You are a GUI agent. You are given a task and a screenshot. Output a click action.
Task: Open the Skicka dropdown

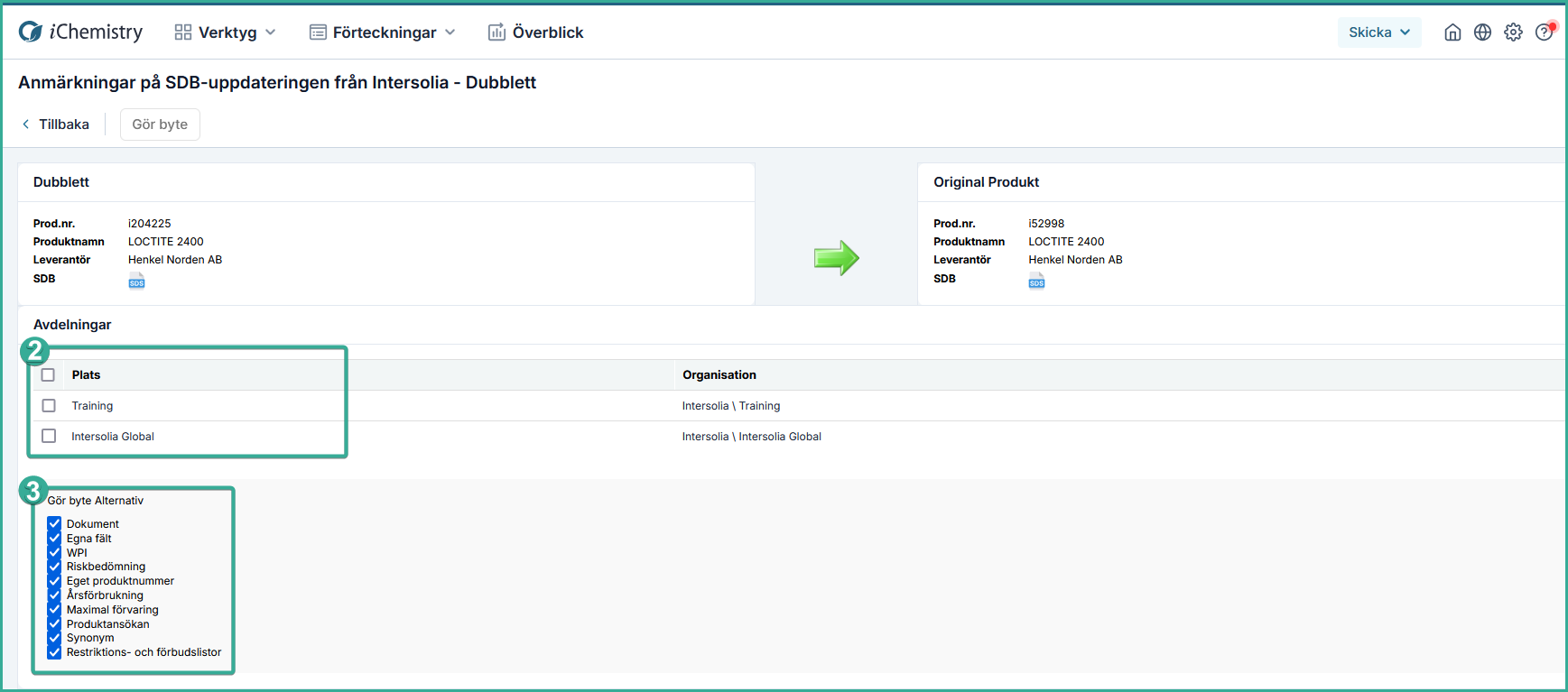1379,32
